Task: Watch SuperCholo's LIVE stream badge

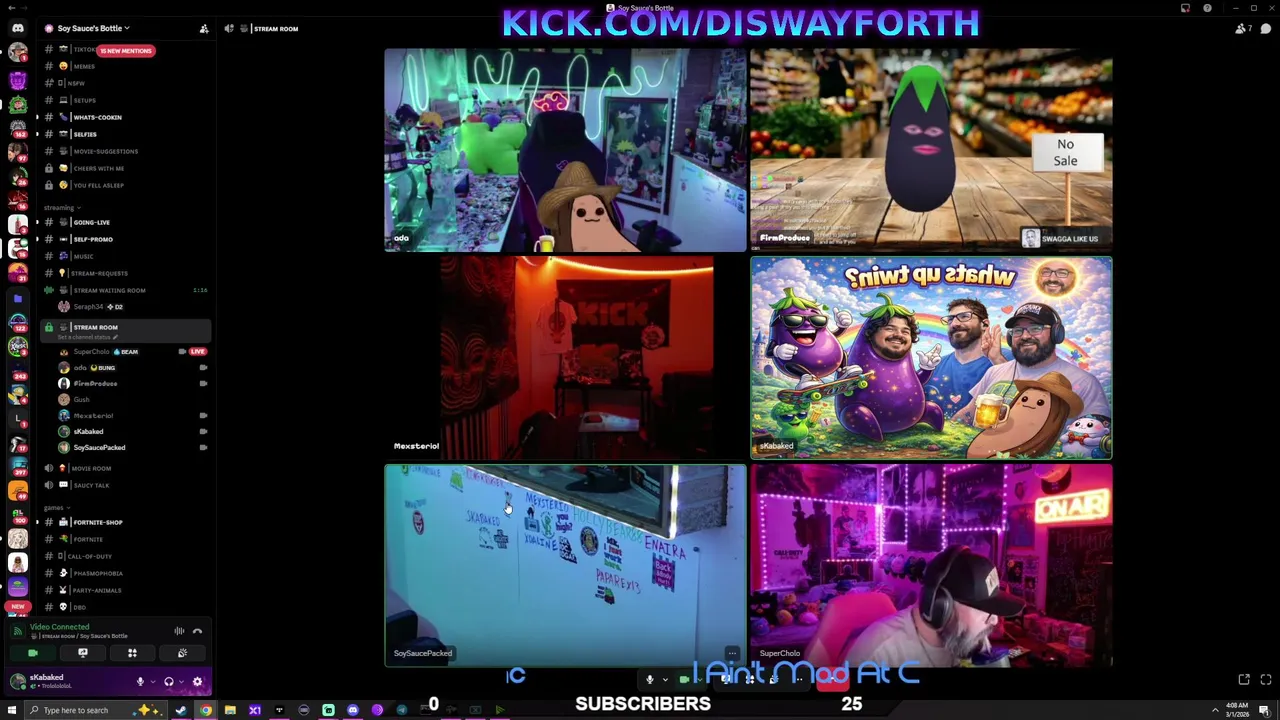Action: coord(197,351)
